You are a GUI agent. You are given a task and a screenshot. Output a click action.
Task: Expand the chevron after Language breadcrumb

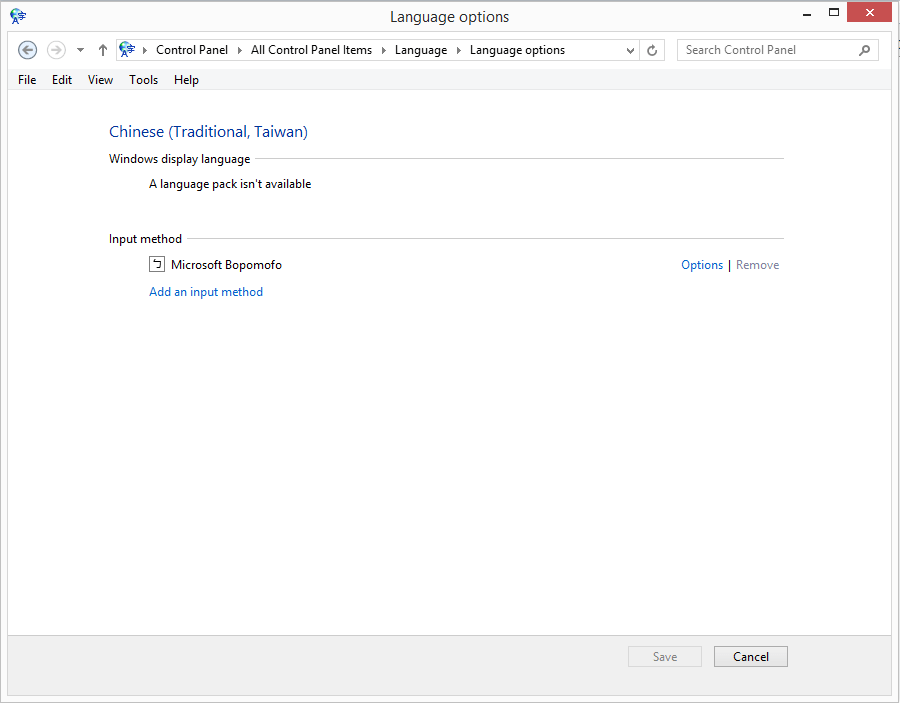(x=459, y=51)
